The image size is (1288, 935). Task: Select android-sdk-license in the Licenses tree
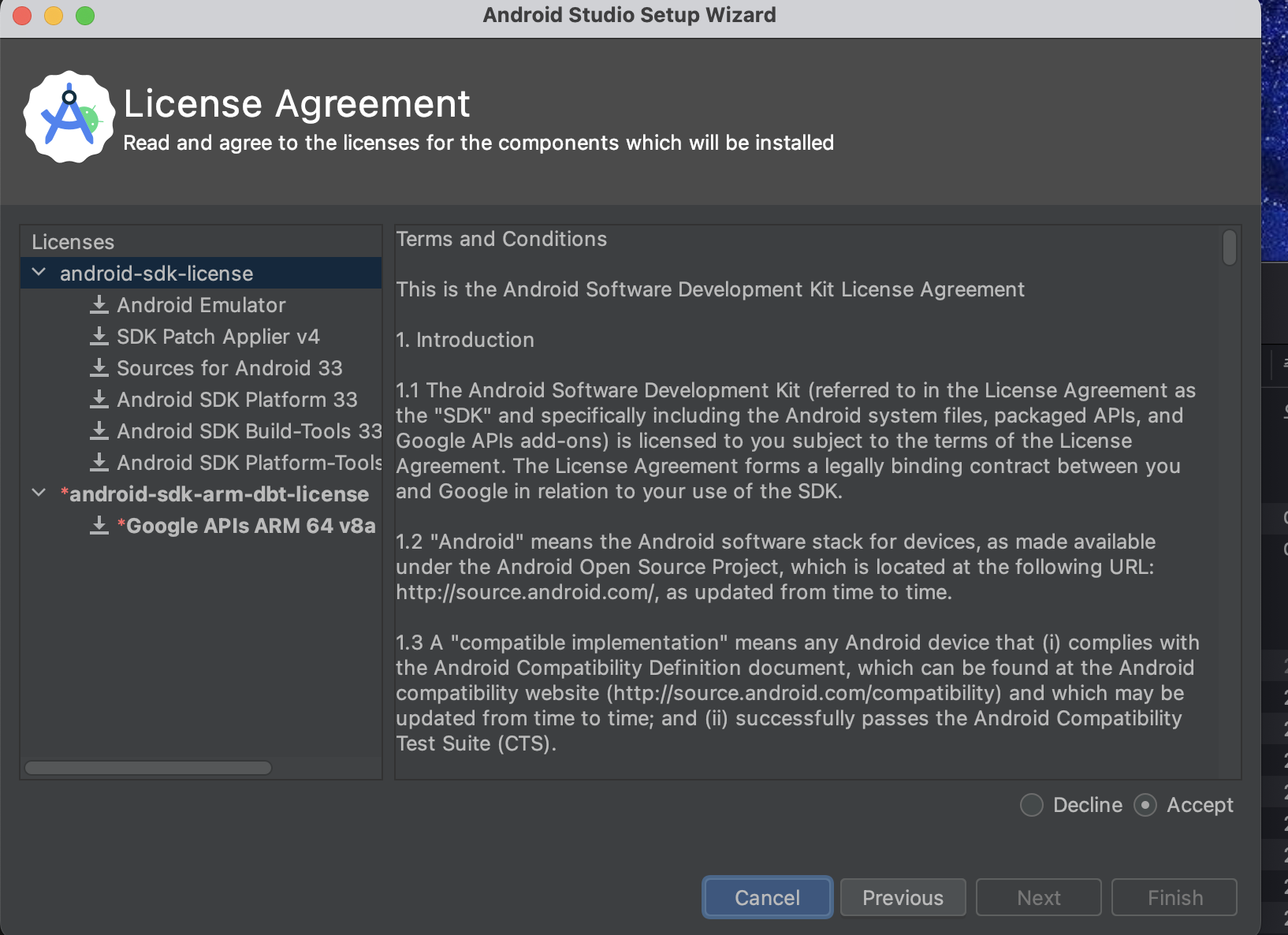(201, 273)
